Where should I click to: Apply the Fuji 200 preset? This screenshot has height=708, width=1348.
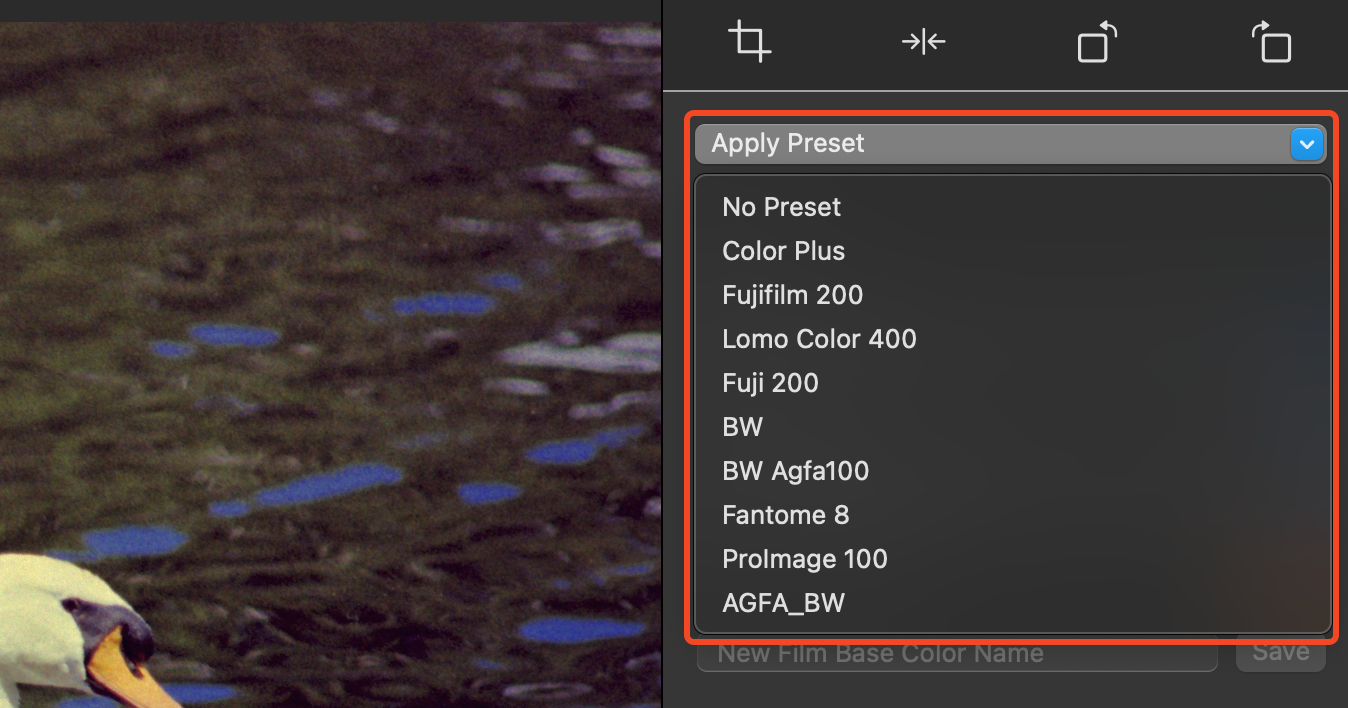tap(770, 382)
